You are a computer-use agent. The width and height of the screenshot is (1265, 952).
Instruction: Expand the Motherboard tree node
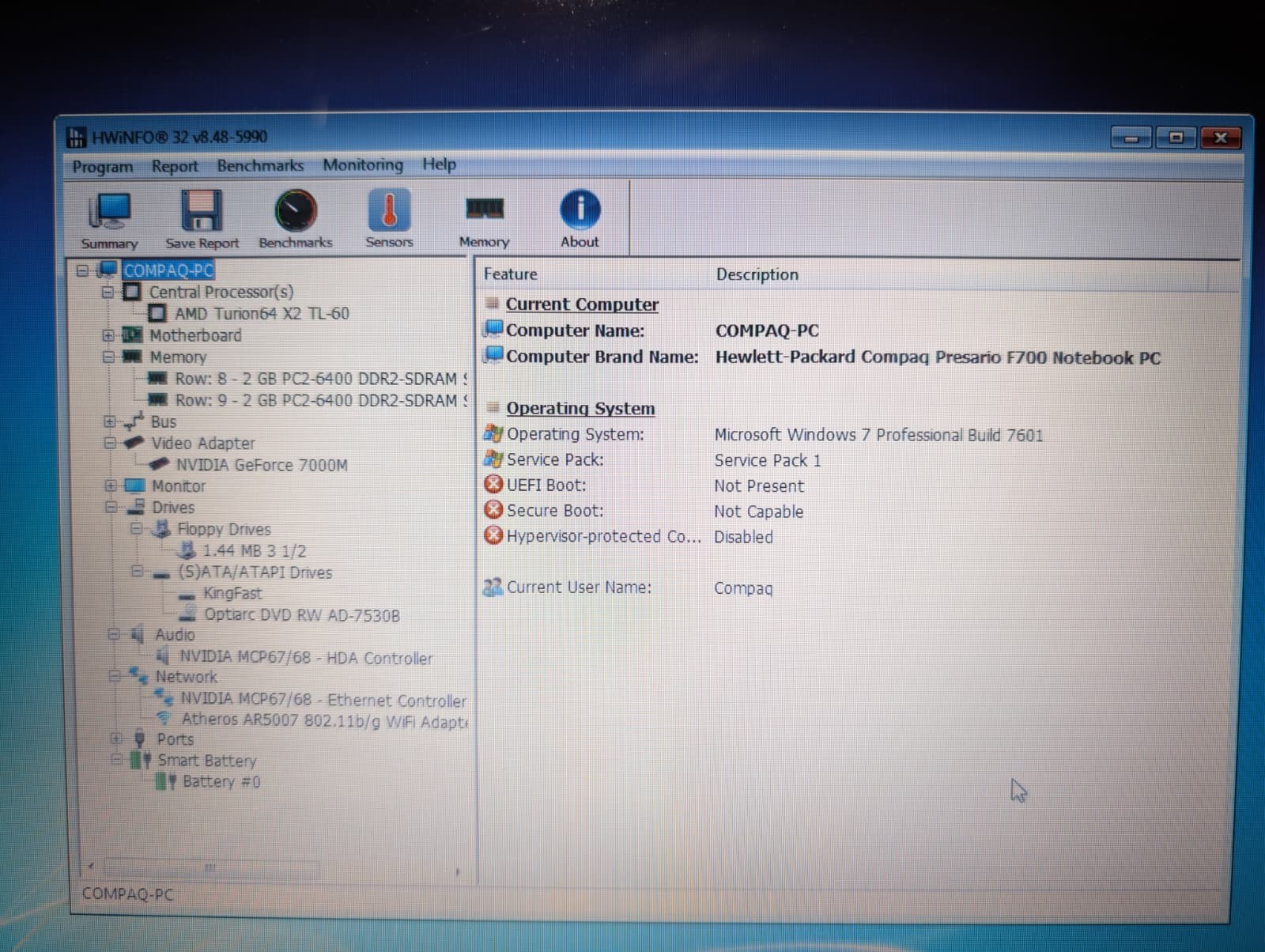108,335
